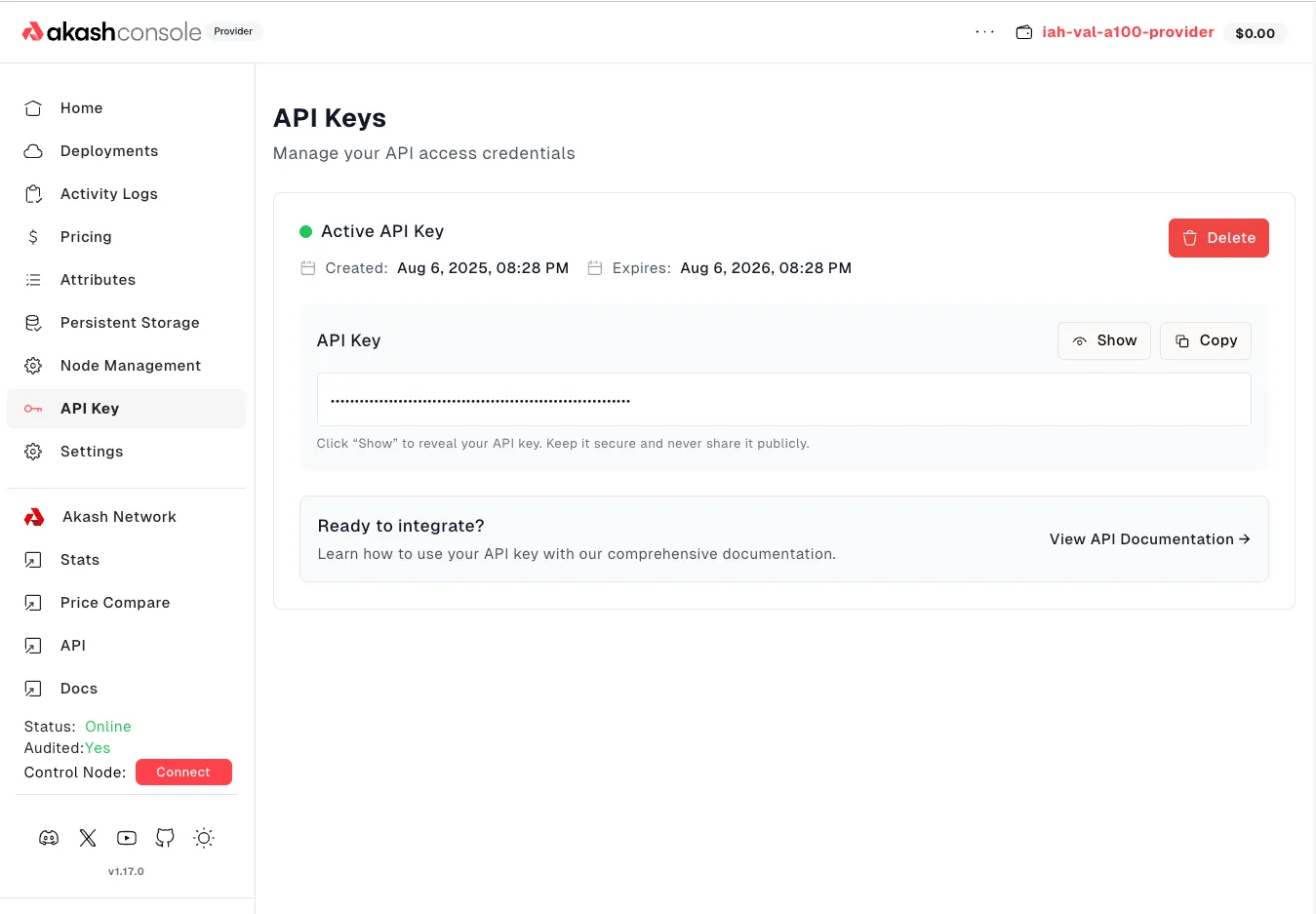
Task: Delete the active API key
Action: [x=1217, y=238]
